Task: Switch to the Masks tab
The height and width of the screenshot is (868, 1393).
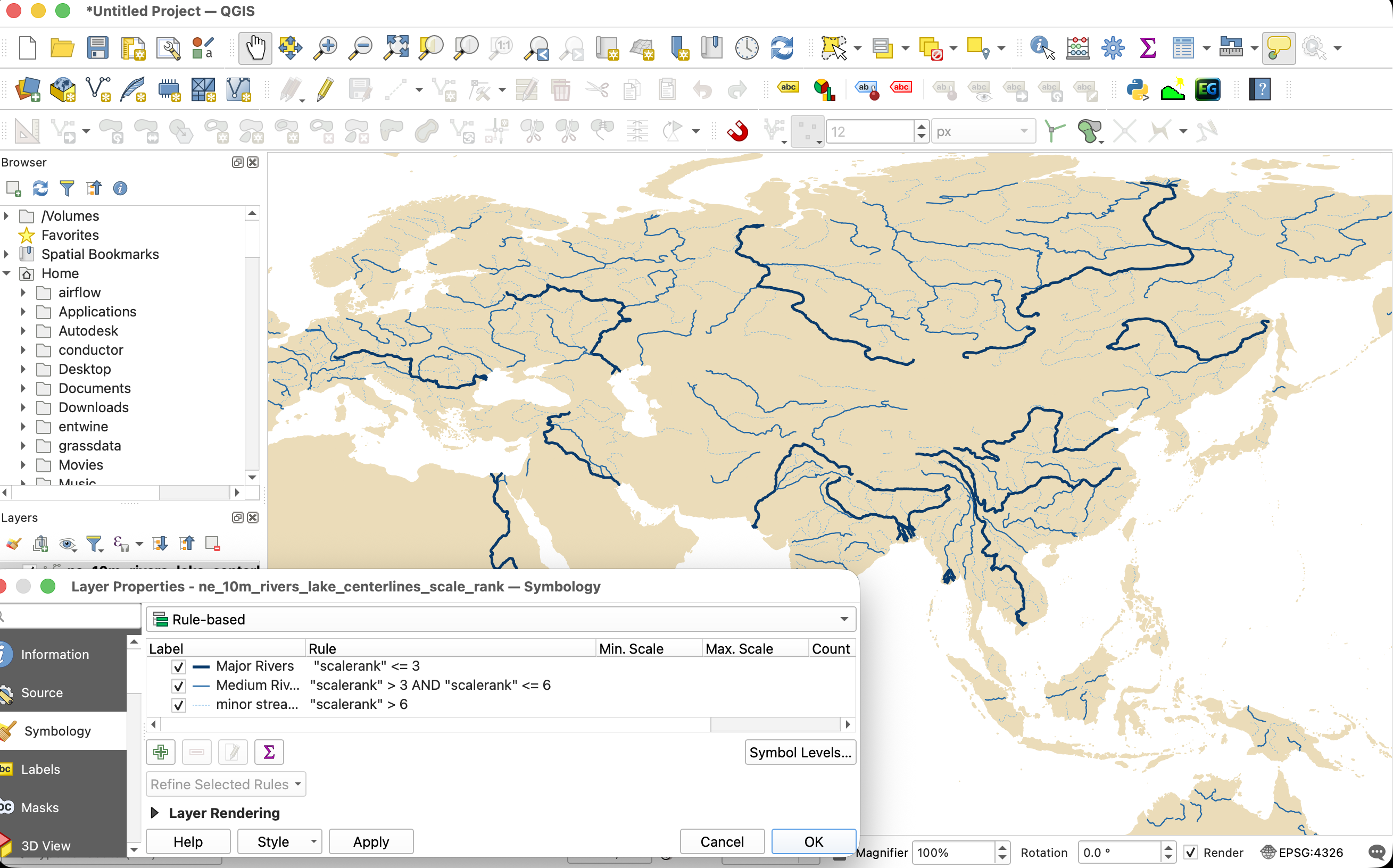Action: click(x=63, y=808)
